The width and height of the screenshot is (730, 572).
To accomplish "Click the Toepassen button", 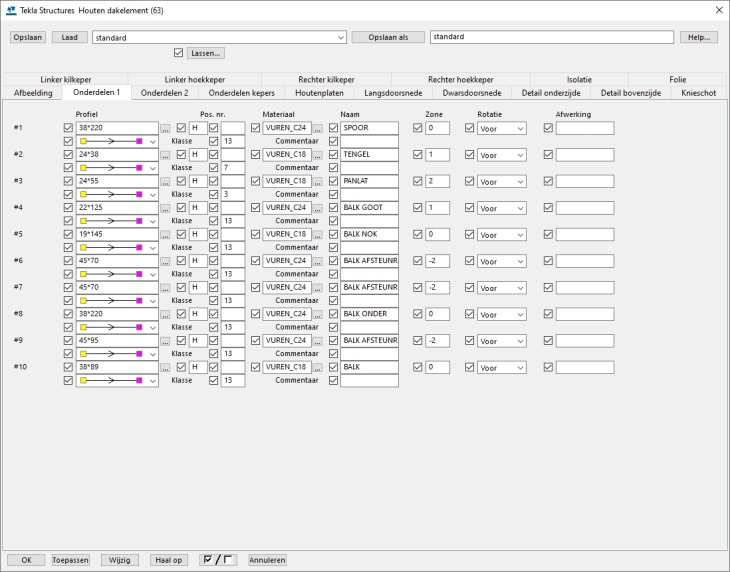I will 71,560.
